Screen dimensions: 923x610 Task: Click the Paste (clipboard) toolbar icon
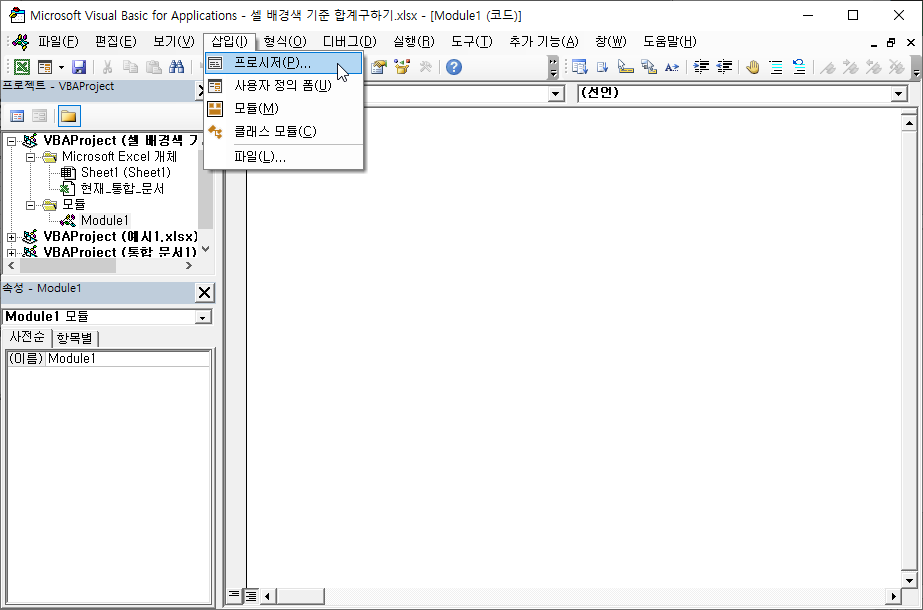tap(154, 67)
